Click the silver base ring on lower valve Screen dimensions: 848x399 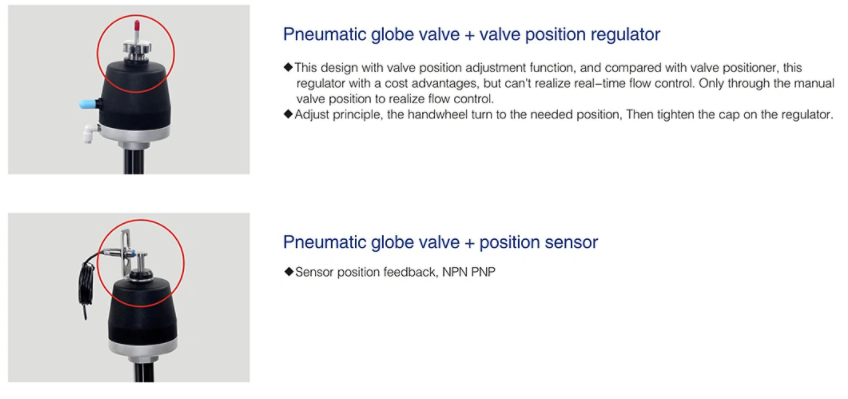click(x=143, y=348)
